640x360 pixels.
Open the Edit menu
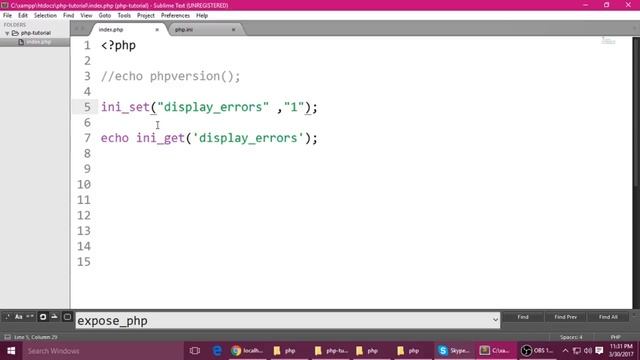coord(22,16)
